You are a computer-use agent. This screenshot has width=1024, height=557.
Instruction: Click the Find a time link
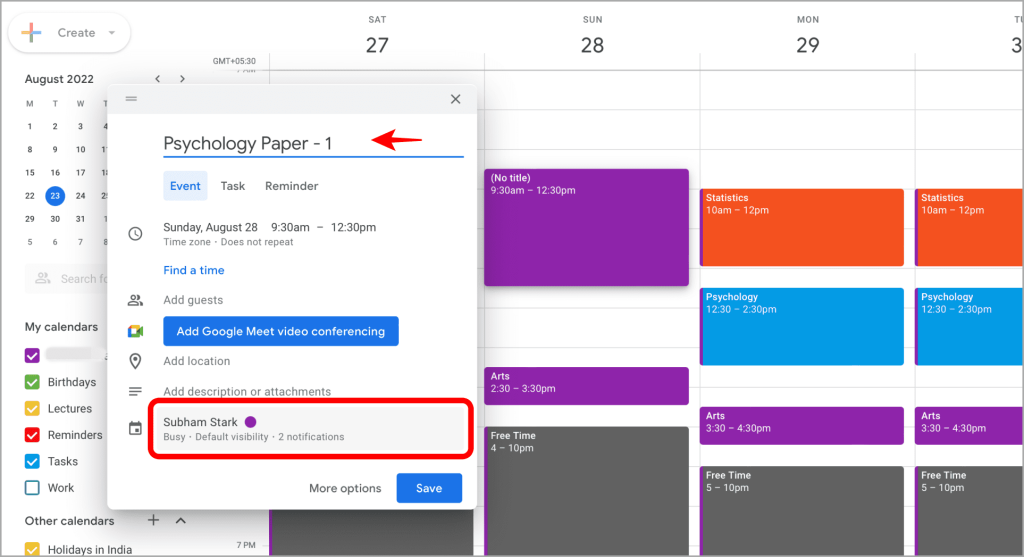tap(193, 270)
